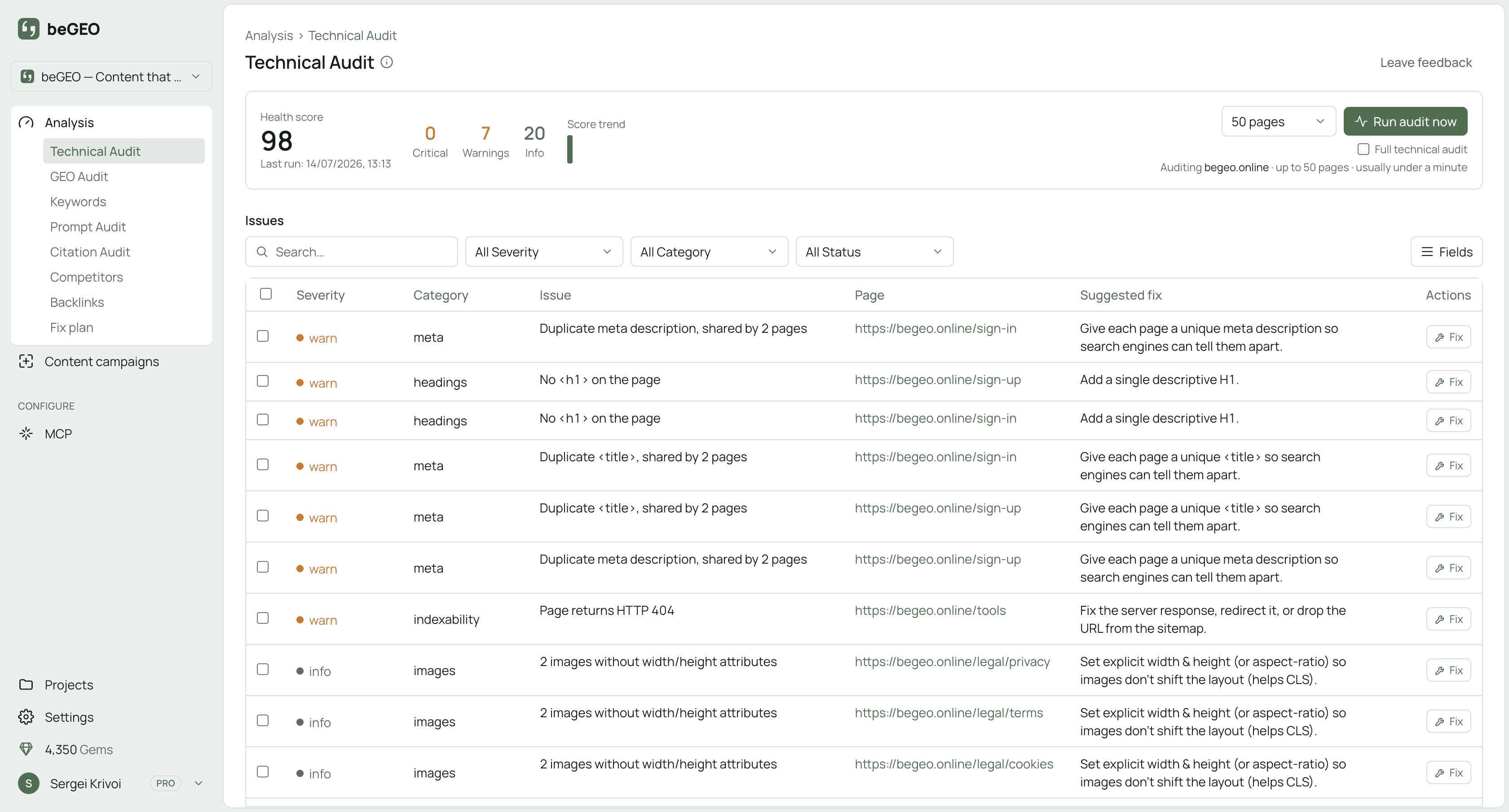Fix the duplicate meta description on sign-in

(1448, 337)
